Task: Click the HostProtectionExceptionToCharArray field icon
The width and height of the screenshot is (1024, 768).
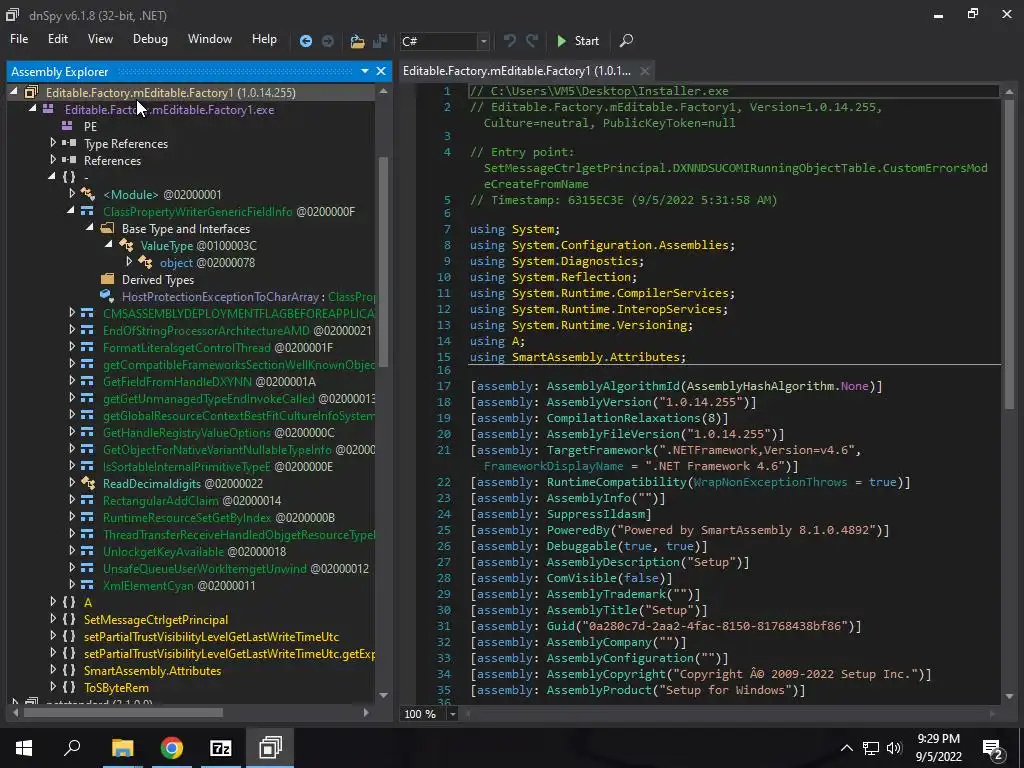Action: [x=107, y=296]
